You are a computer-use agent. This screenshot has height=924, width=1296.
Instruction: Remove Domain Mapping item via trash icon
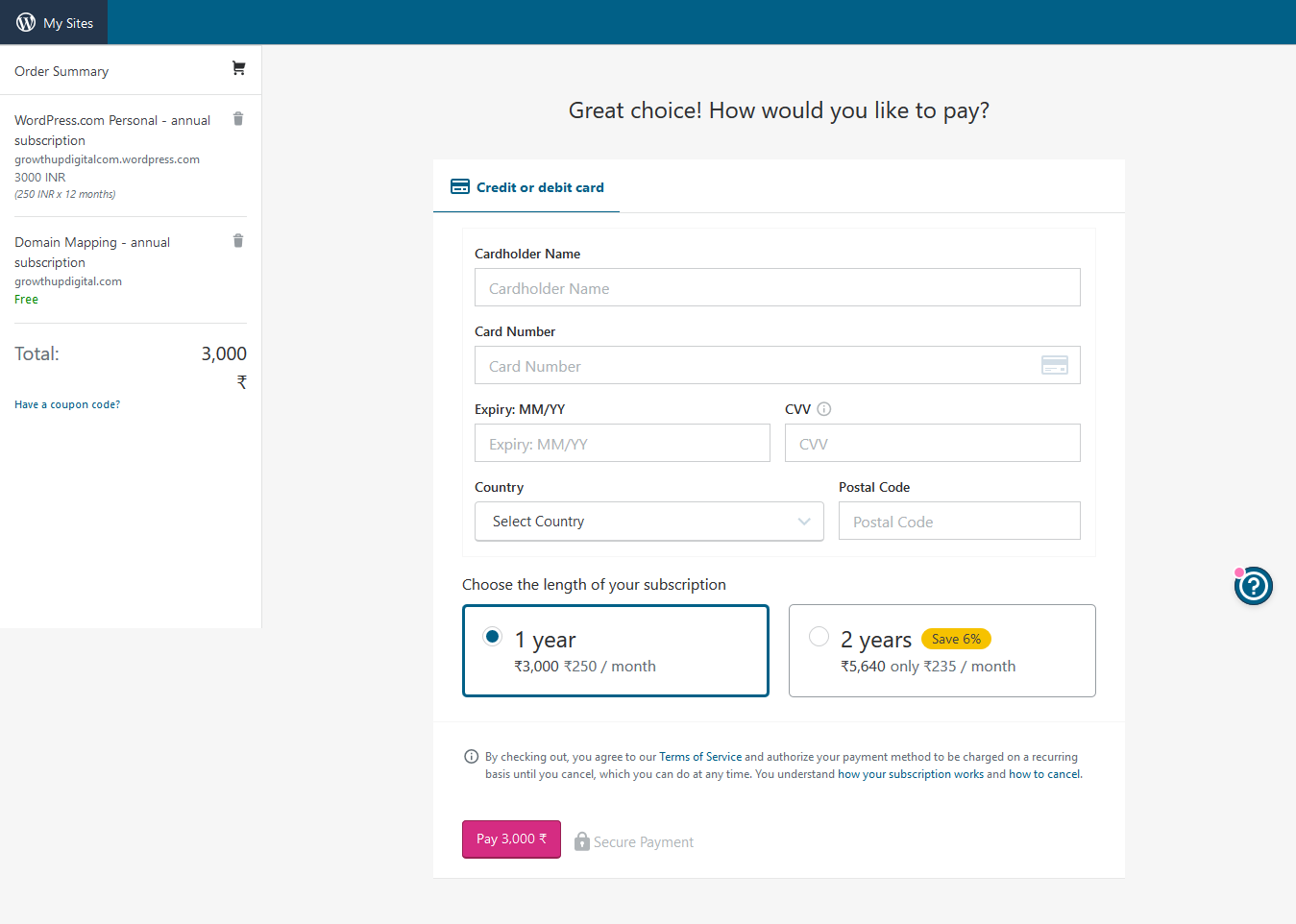pos(238,241)
